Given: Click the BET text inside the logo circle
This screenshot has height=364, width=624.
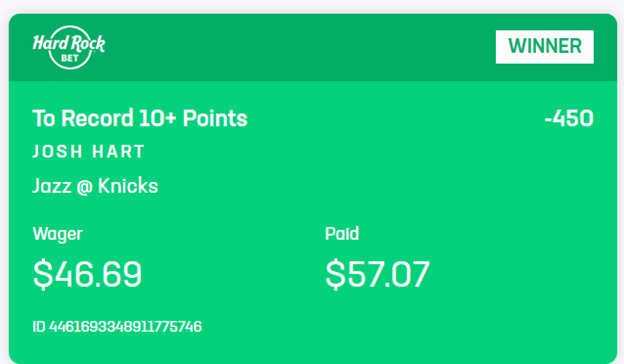Looking at the screenshot, I should tap(70, 58).
